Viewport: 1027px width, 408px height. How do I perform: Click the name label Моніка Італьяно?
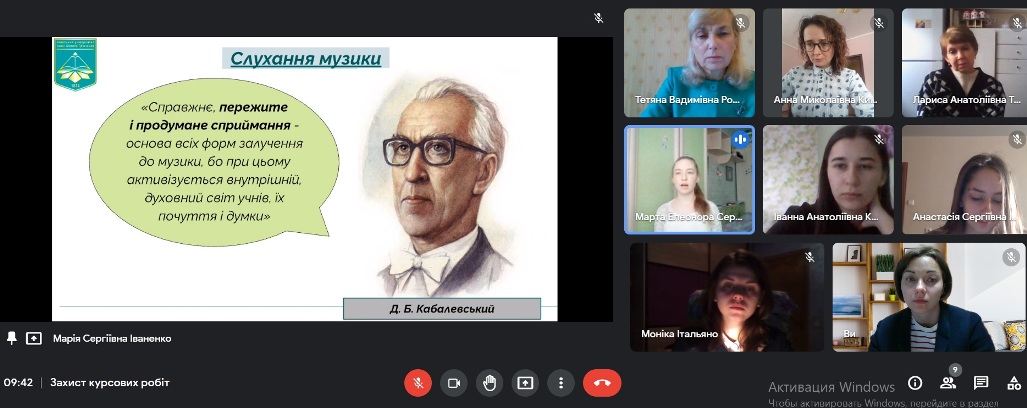(x=681, y=334)
